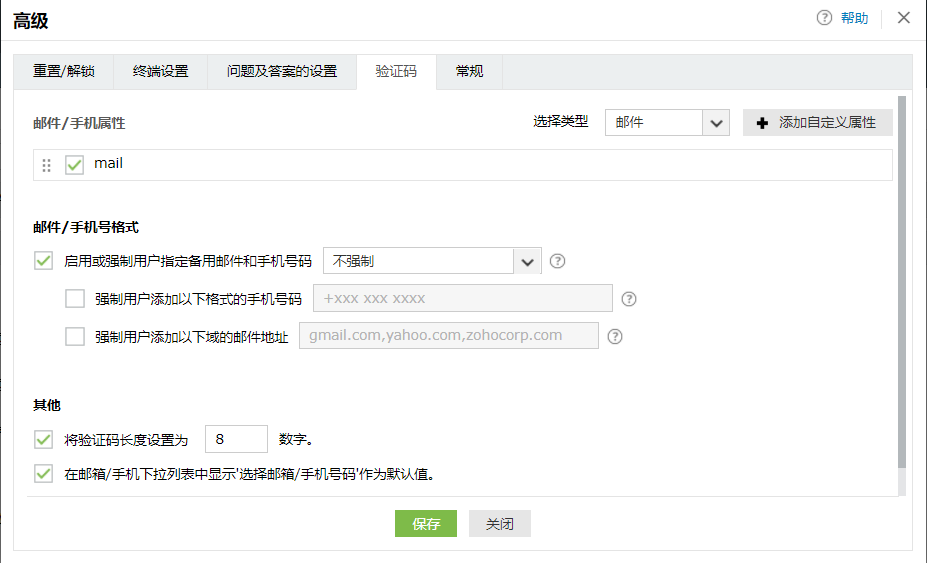927x563 pixels.
Task: Toggle 在邮箱/手机下拉列表中显示 default value checkbox
Action: (43, 474)
